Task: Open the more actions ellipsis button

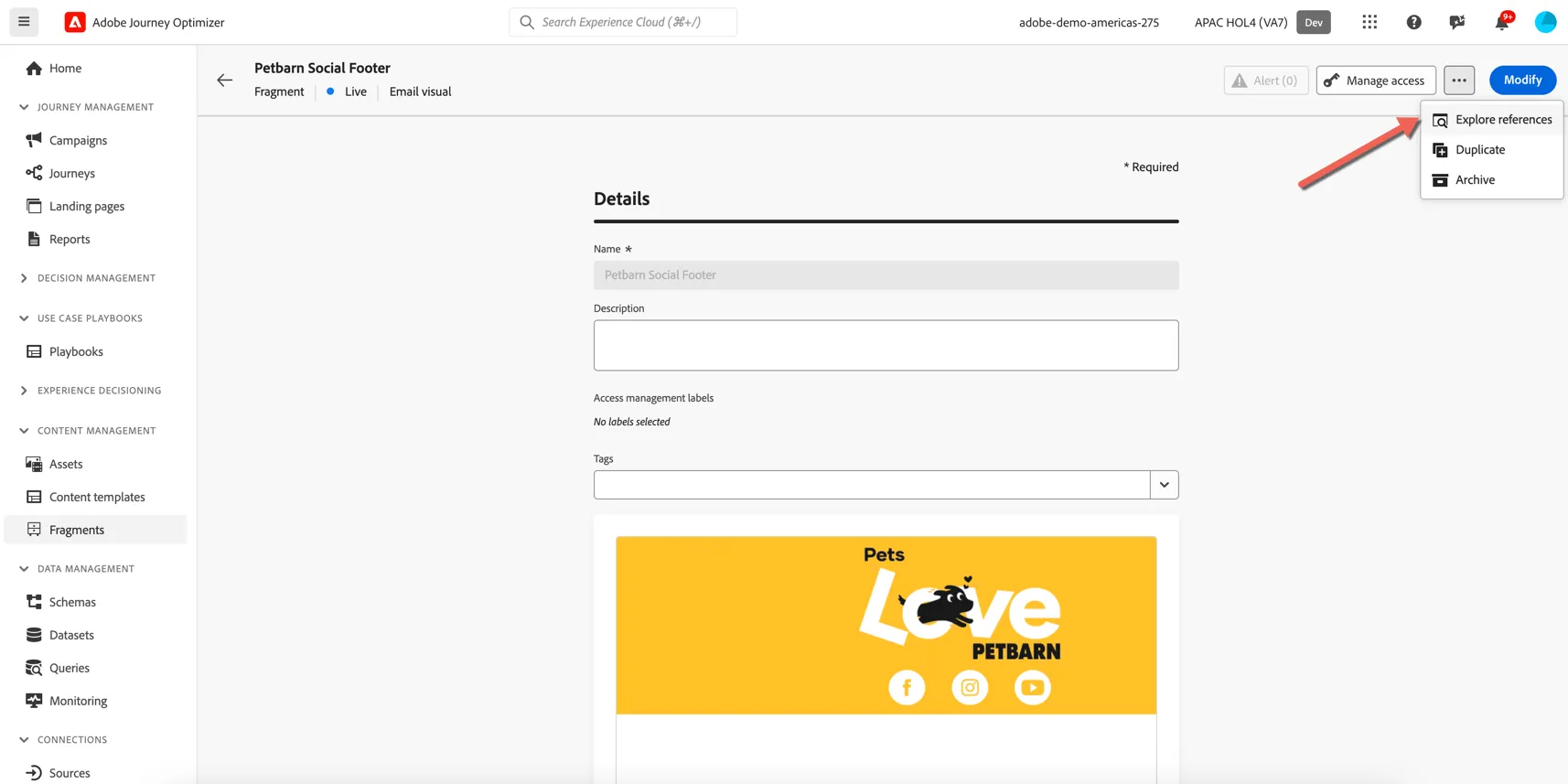Action: [x=1459, y=80]
